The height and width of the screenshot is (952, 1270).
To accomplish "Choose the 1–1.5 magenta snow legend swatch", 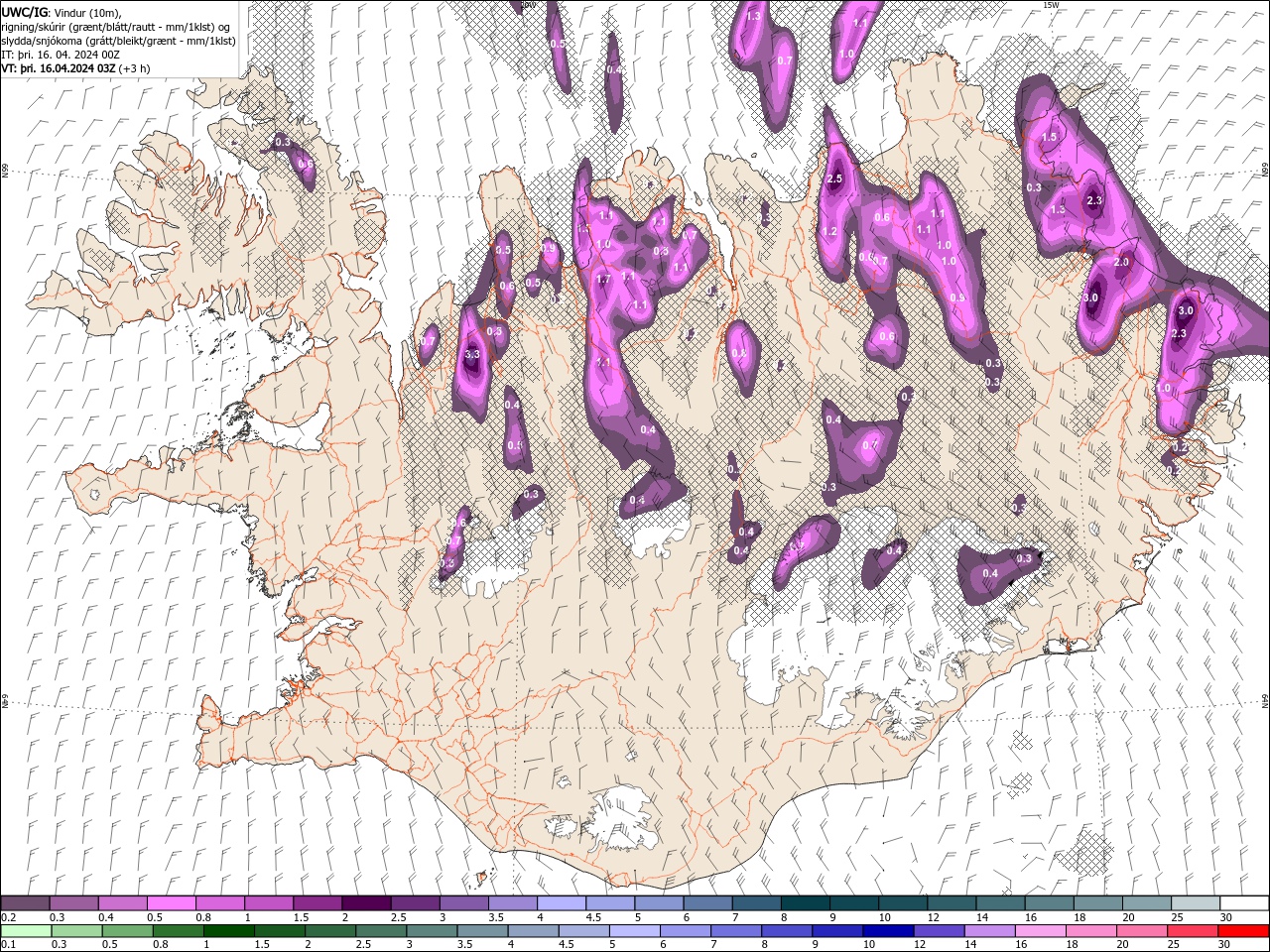I will [269, 903].
